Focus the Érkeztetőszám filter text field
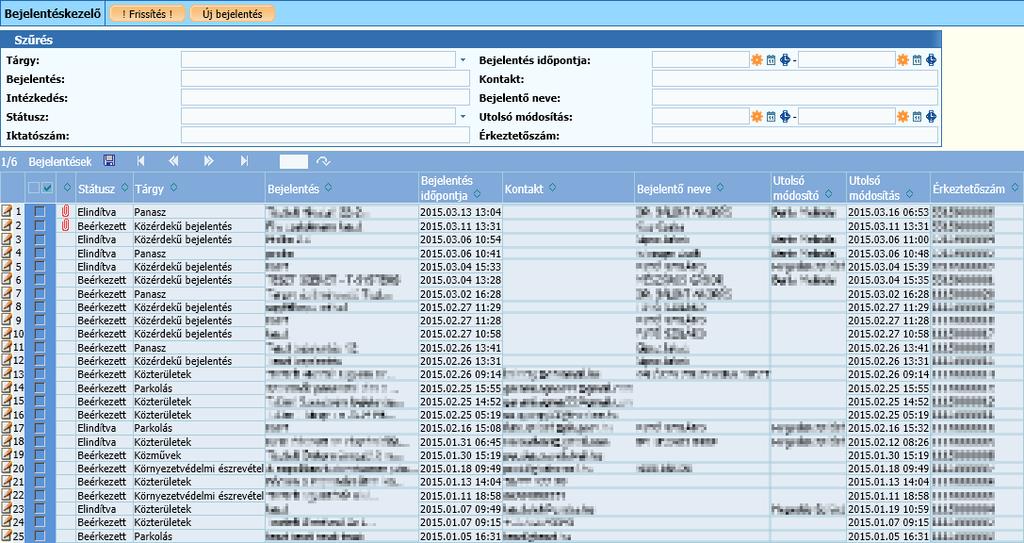The width and height of the screenshot is (1024, 543). click(x=795, y=136)
